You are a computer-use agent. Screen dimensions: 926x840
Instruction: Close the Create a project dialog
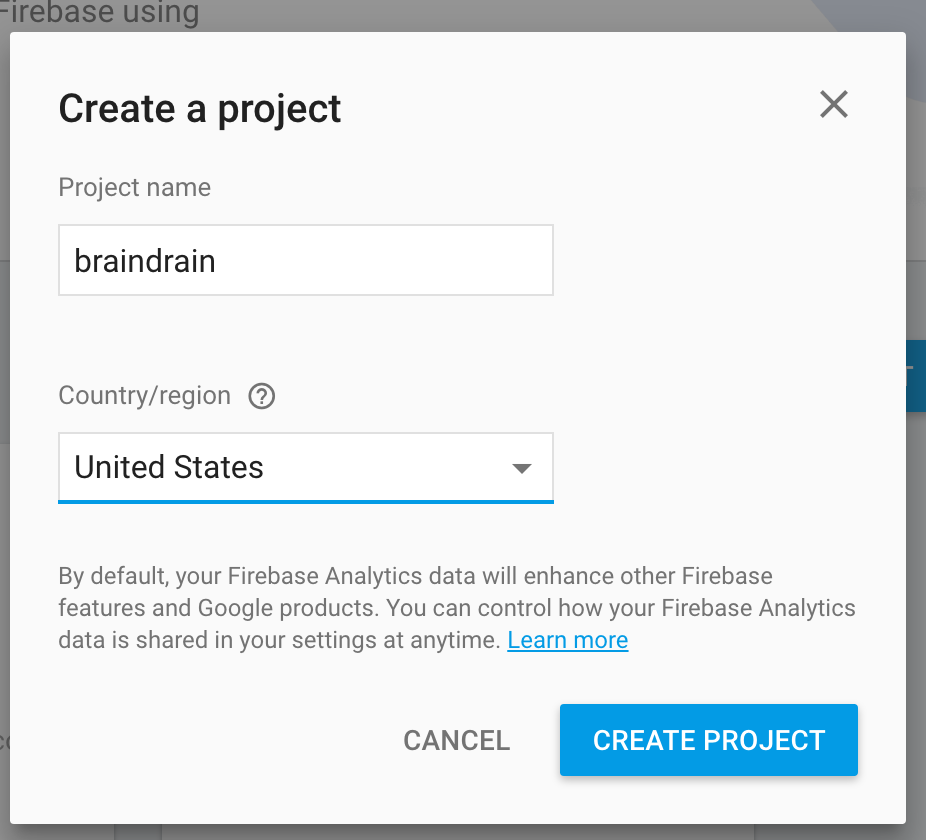[x=834, y=104]
